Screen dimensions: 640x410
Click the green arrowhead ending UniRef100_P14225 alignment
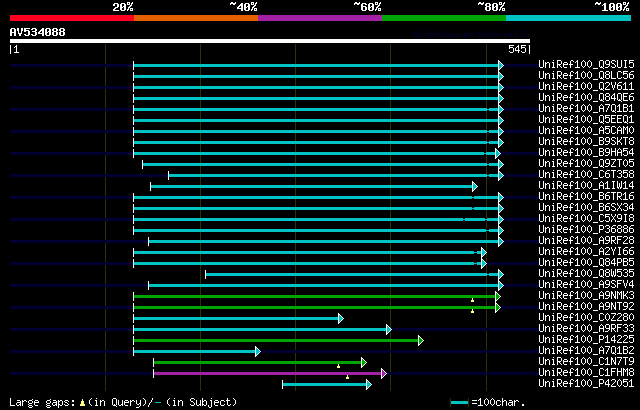[421, 341]
